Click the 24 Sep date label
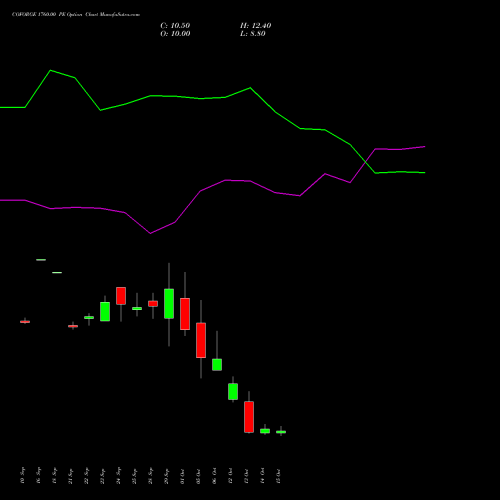Screen dimensions: 500x500 (119, 476)
